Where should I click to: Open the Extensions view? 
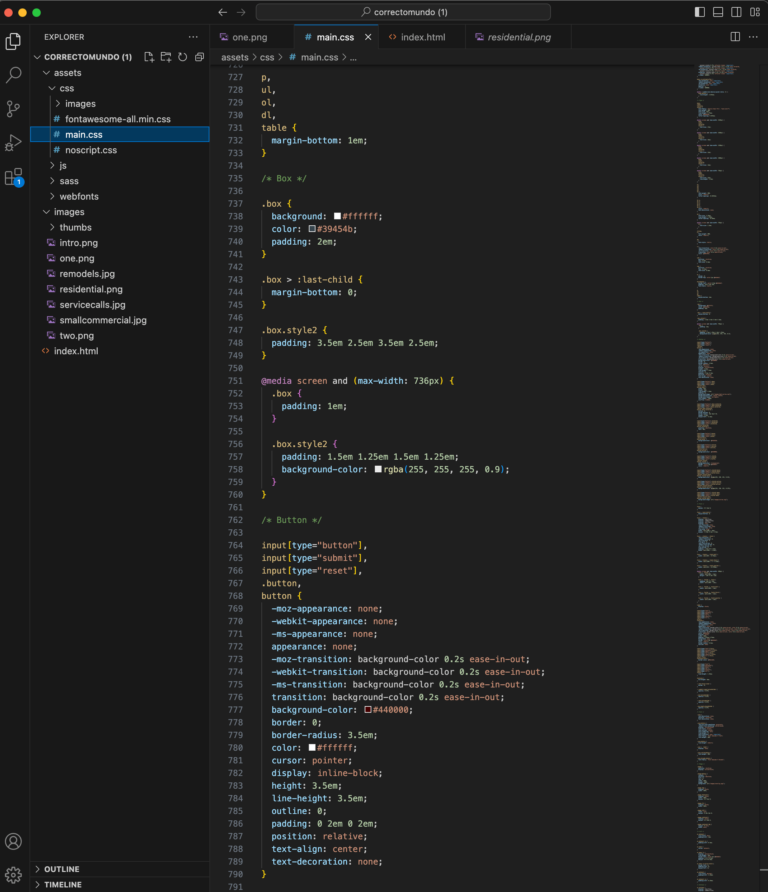(x=14, y=177)
